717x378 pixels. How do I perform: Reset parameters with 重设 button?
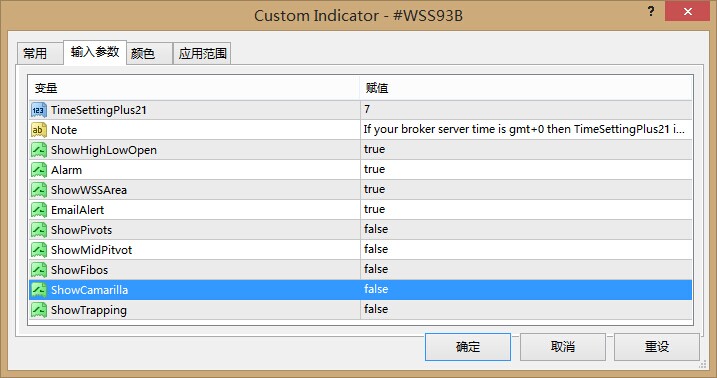click(x=657, y=347)
